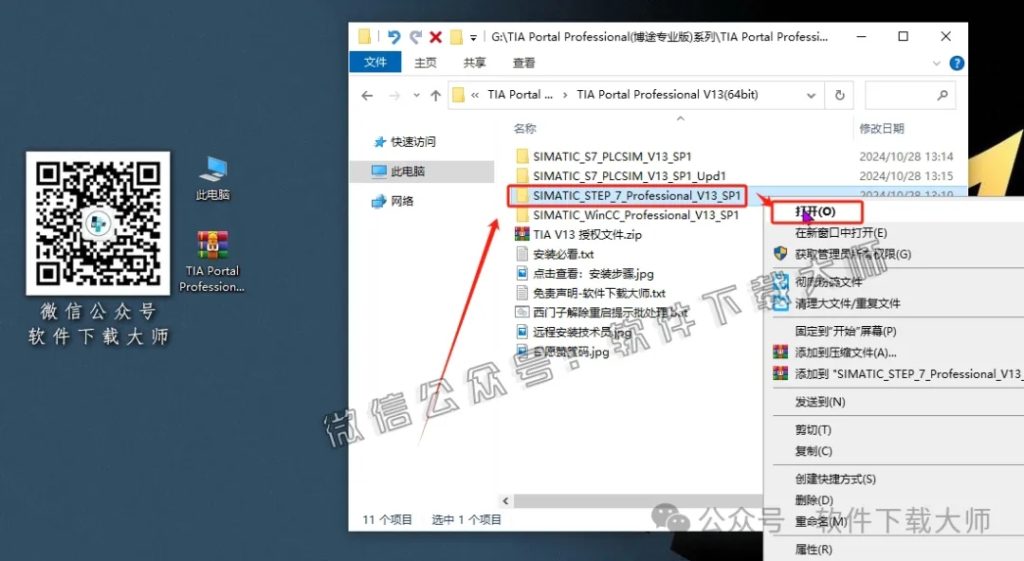Choose 打开(O) in context menu
The image size is (1024, 561).
(816, 212)
